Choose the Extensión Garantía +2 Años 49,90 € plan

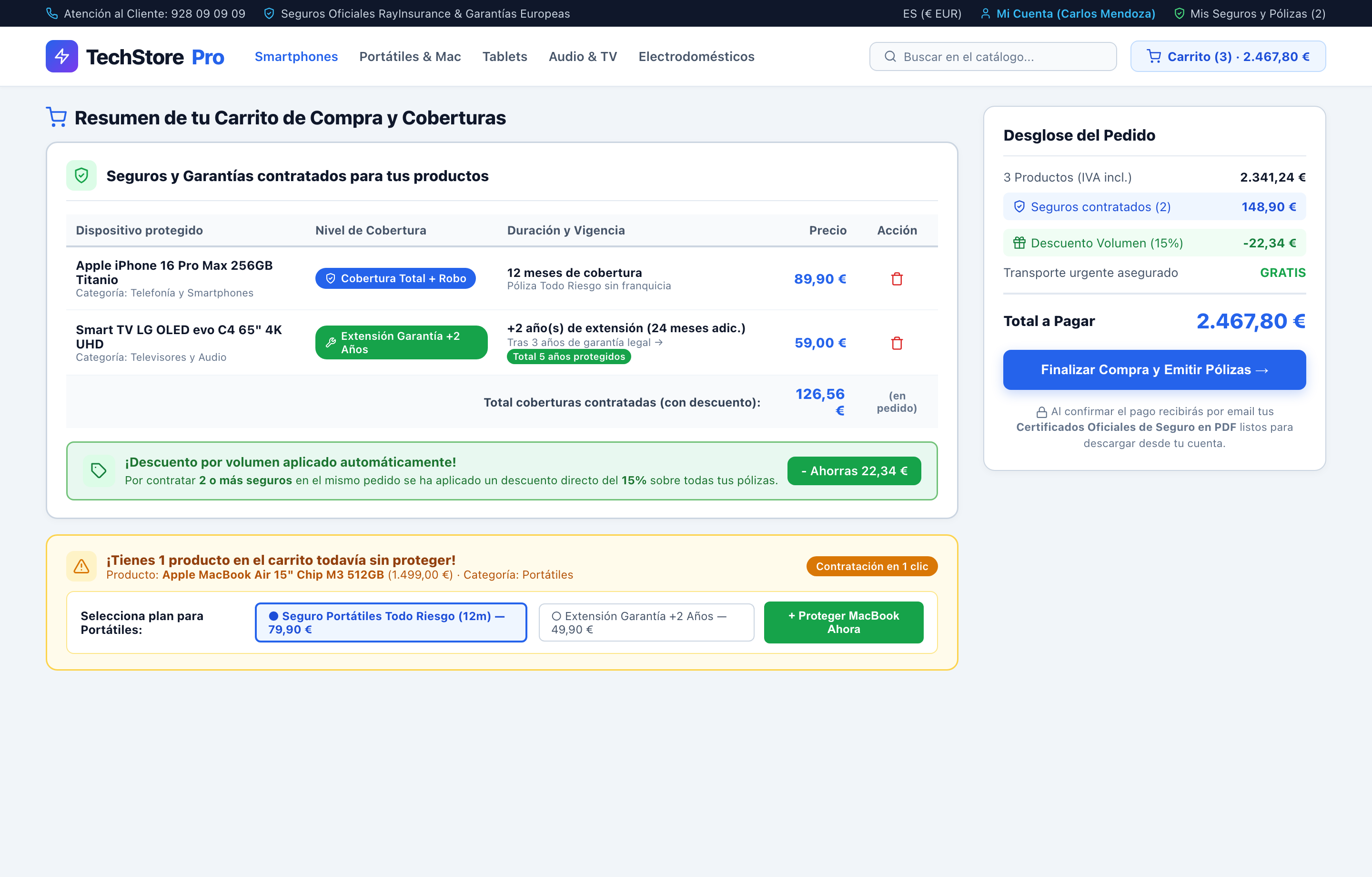646,622
